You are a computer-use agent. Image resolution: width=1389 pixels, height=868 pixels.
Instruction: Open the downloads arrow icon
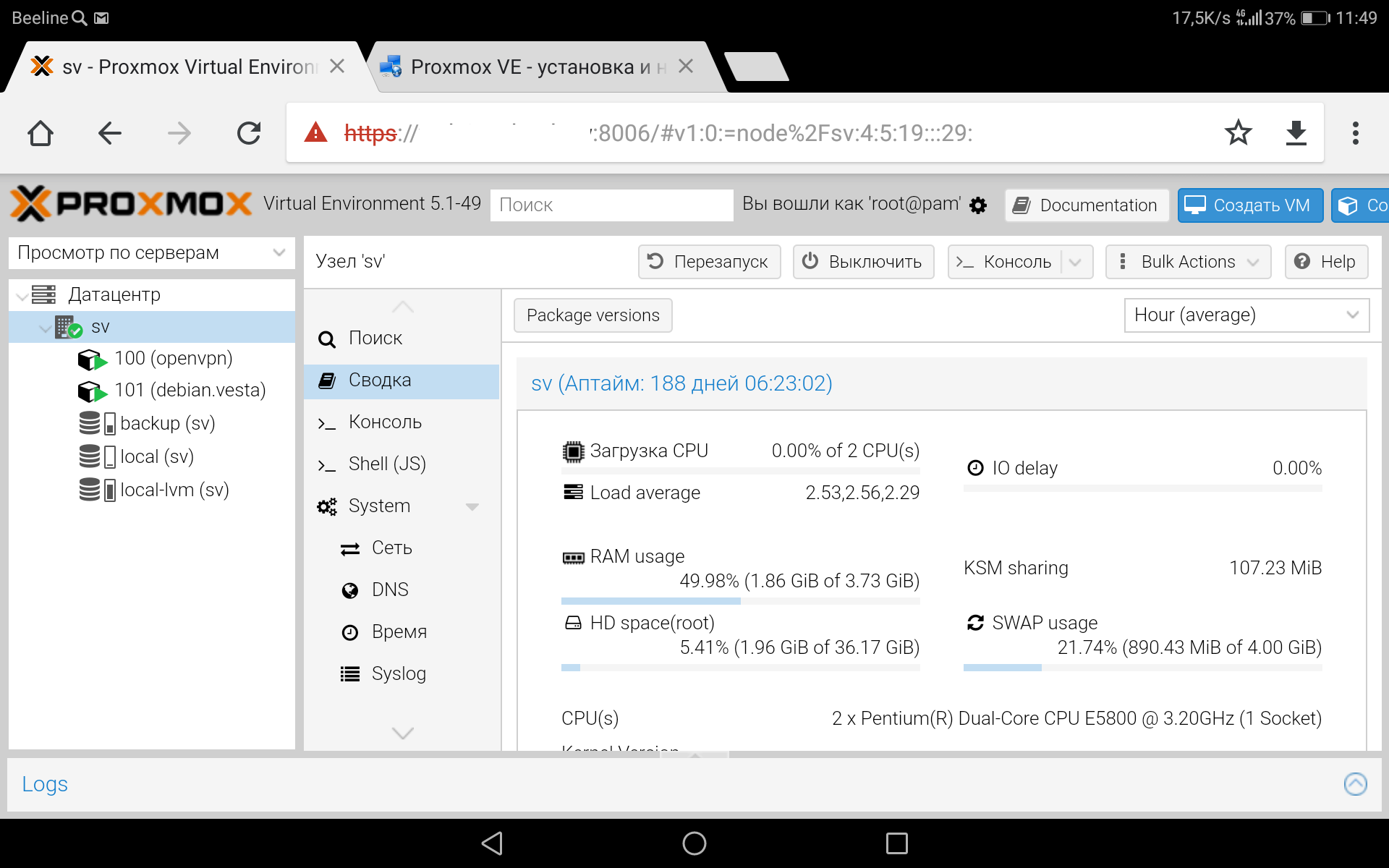[1296, 133]
